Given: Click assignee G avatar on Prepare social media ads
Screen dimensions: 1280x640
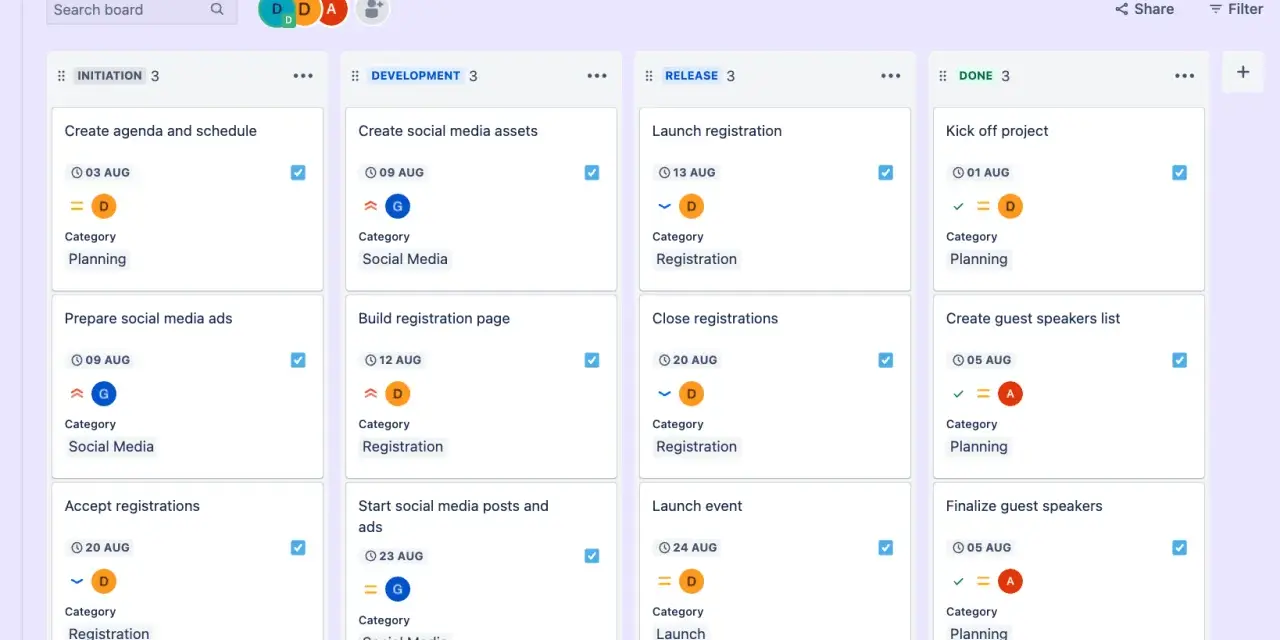Looking at the screenshot, I should tap(104, 394).
